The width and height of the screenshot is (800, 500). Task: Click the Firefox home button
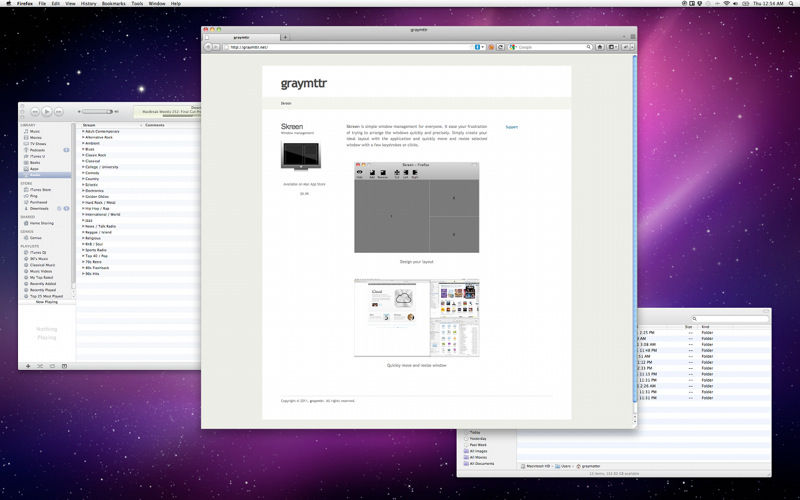[x=600, y=47]
